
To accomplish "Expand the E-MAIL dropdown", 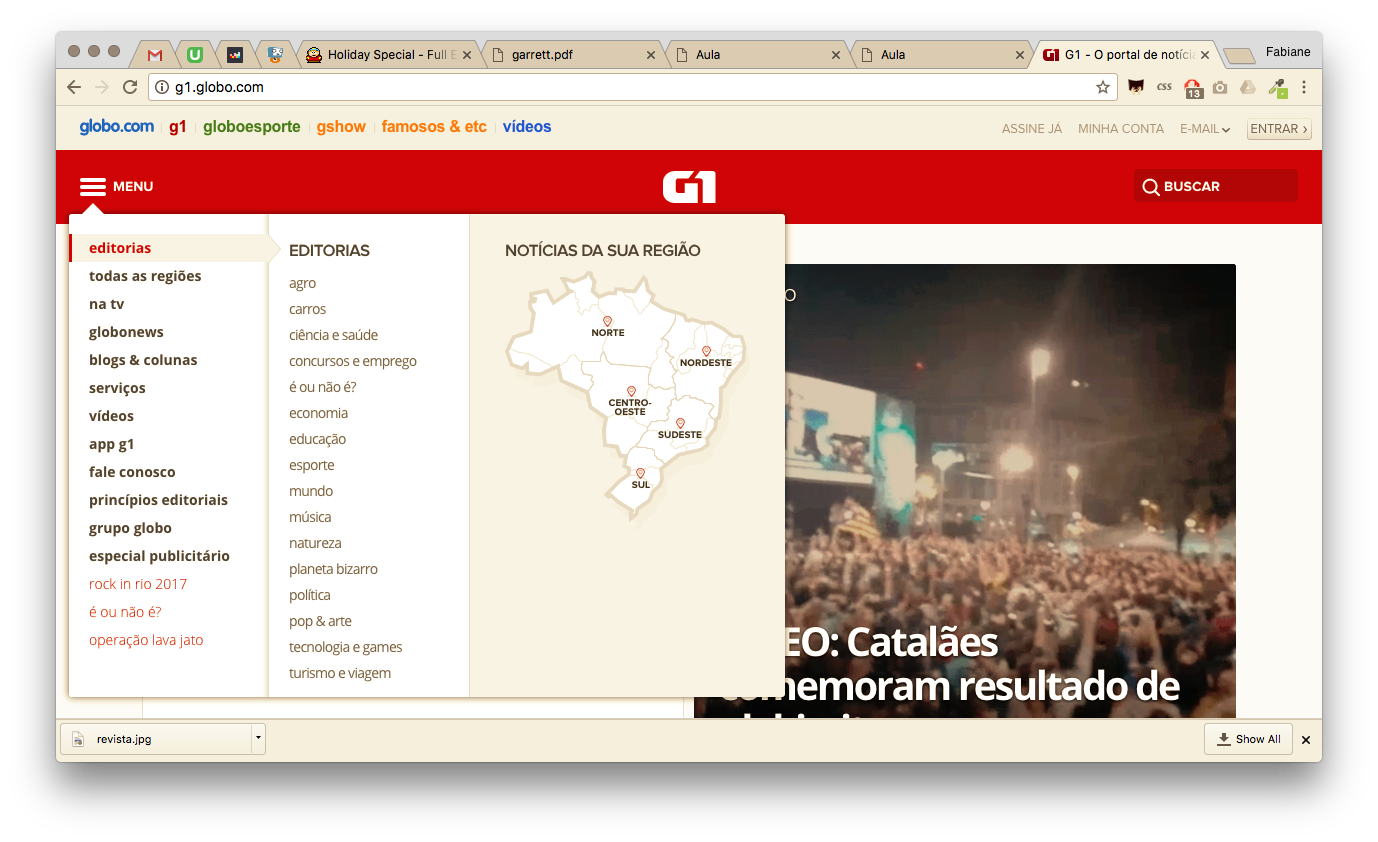I will click(1204, 129).
